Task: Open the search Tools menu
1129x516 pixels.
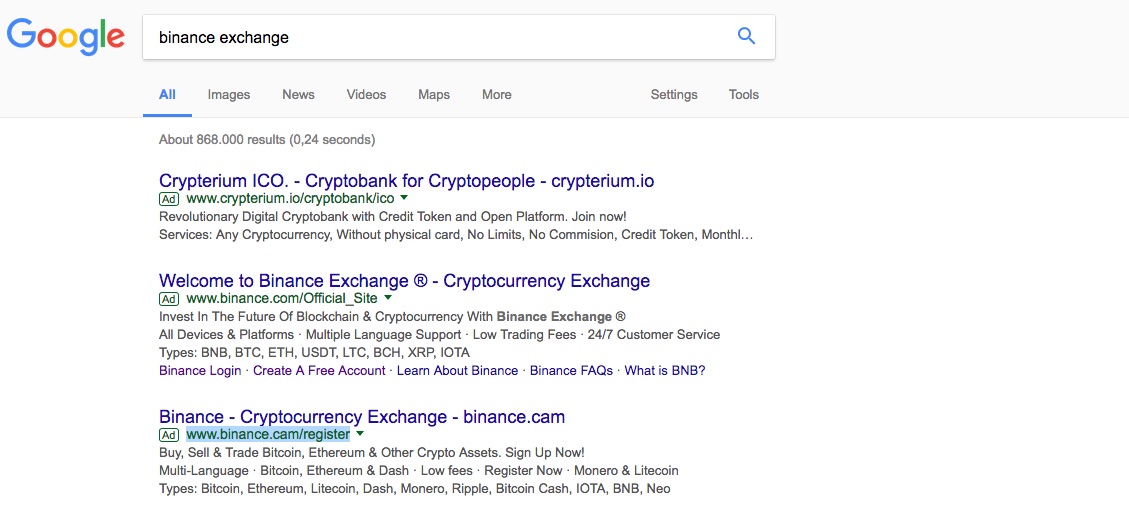Action: (x=744, y=95)
